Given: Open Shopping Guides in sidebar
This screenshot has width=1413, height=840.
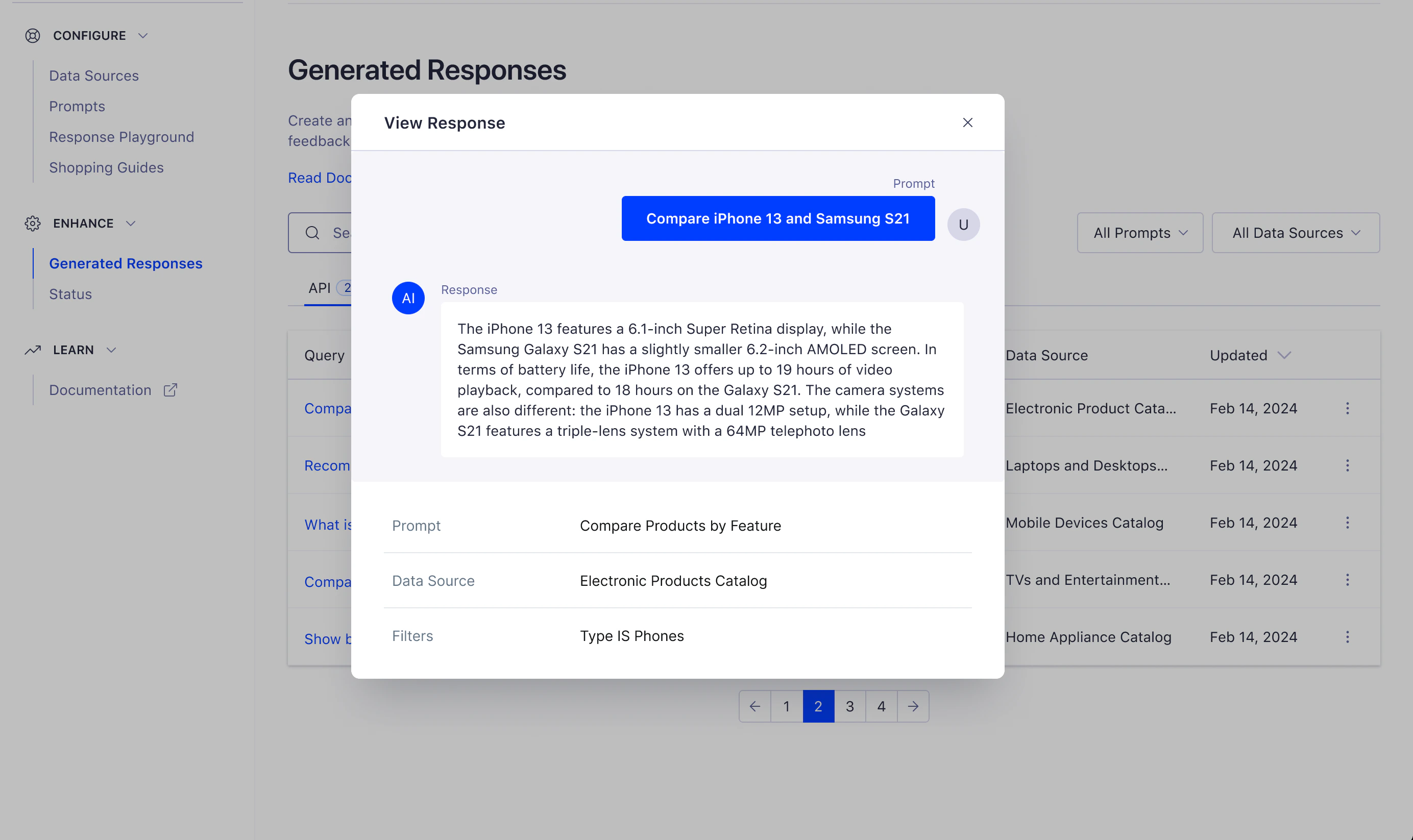Looking at the screenshot, I should pyautogui.click(x=106, y=167).
